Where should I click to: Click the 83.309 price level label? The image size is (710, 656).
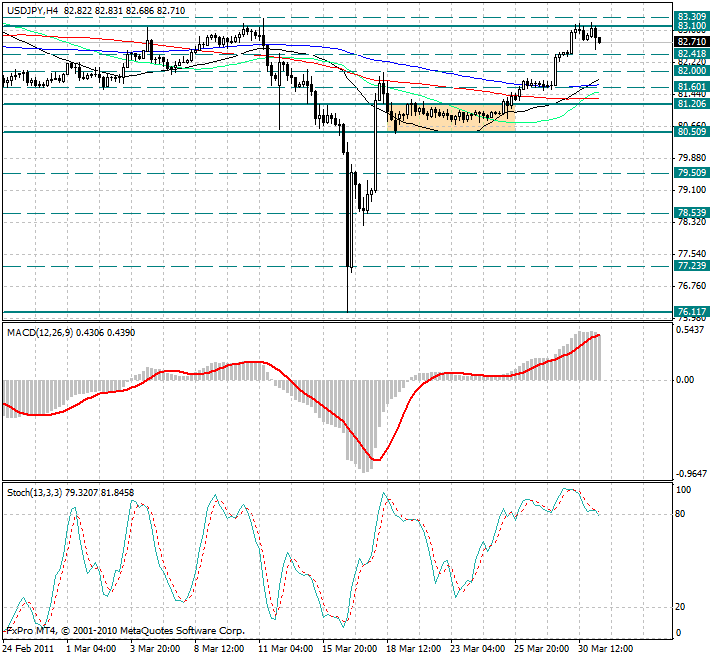(691, 17)
